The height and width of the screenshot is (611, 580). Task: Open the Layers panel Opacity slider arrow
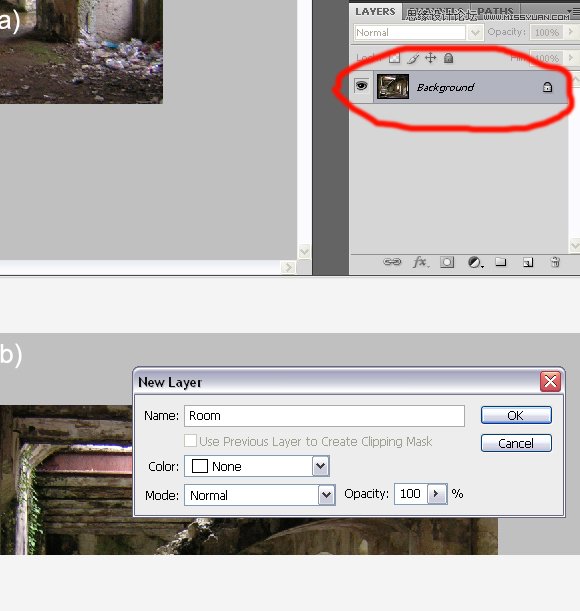[571, 32]
